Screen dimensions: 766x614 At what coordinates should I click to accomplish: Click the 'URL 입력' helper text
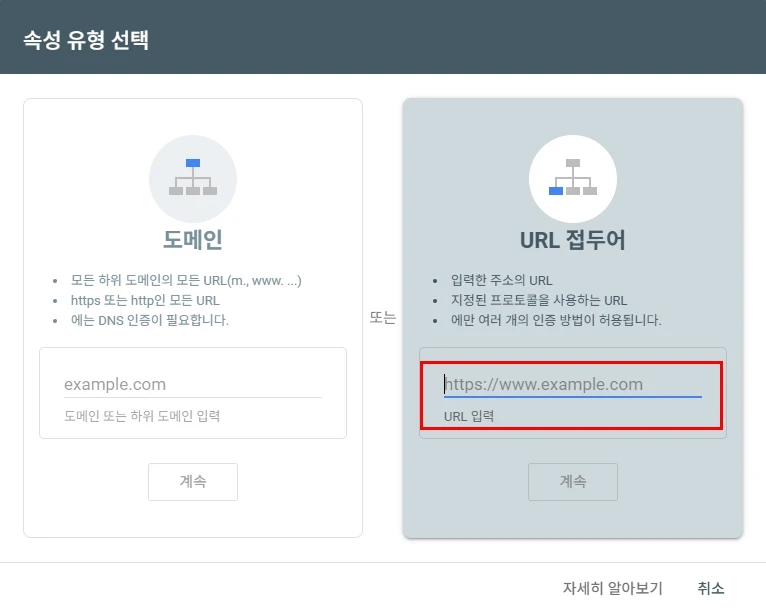click(x=469, y=416)
